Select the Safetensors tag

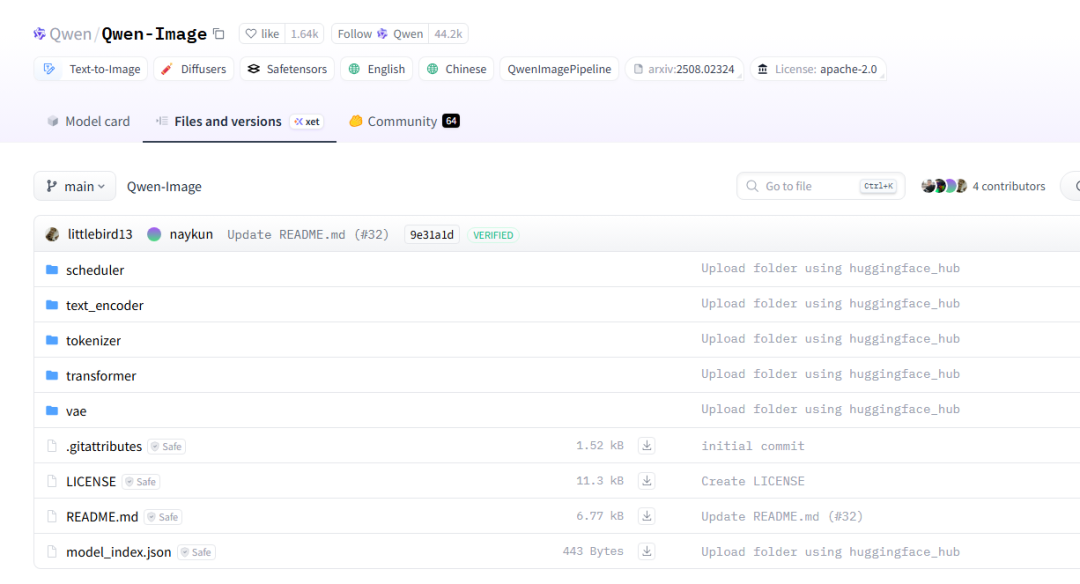(287, 69)
